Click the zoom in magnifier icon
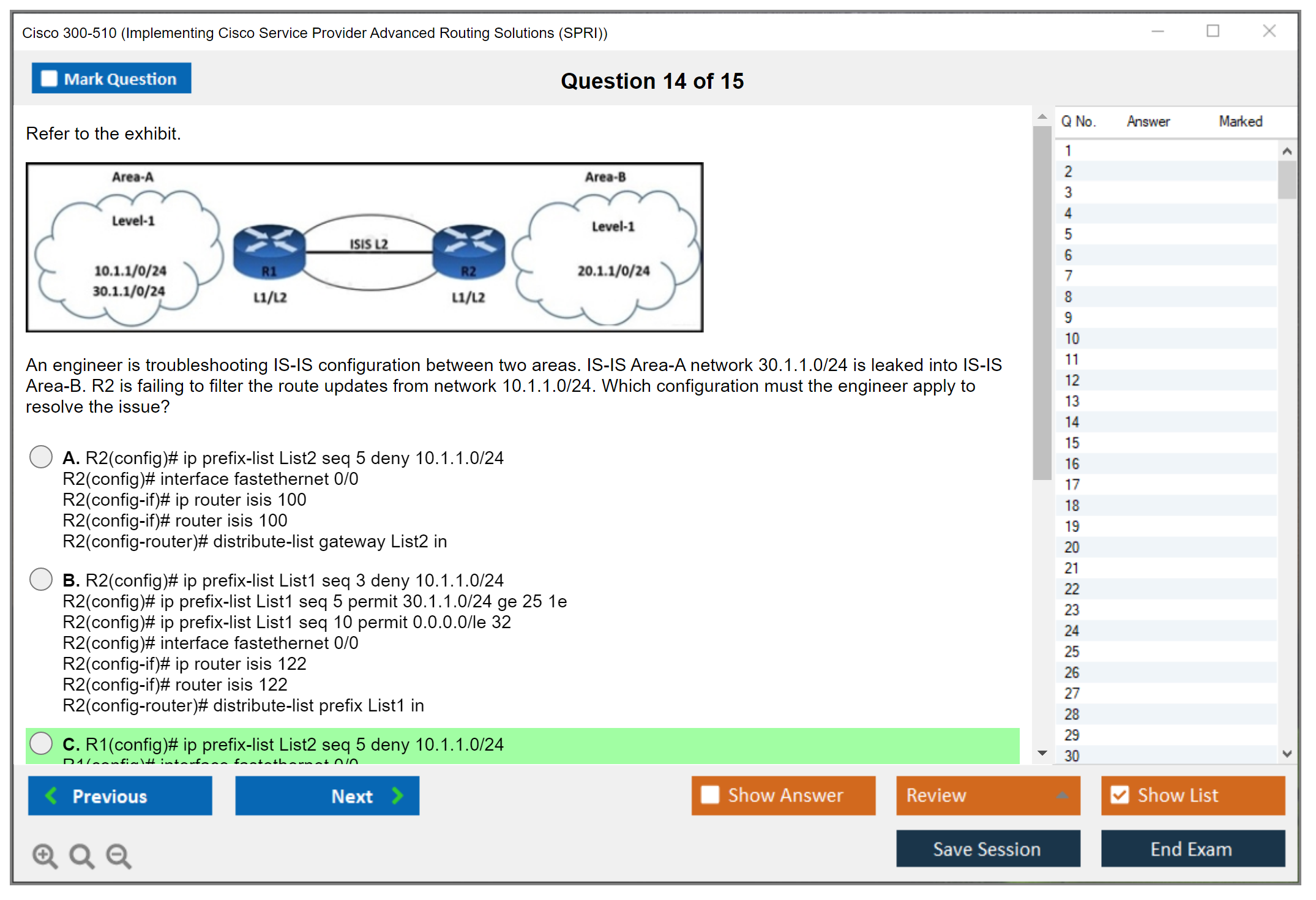Image resolution: width=1316 pixels, height=900 pixels. coord(45,855)
